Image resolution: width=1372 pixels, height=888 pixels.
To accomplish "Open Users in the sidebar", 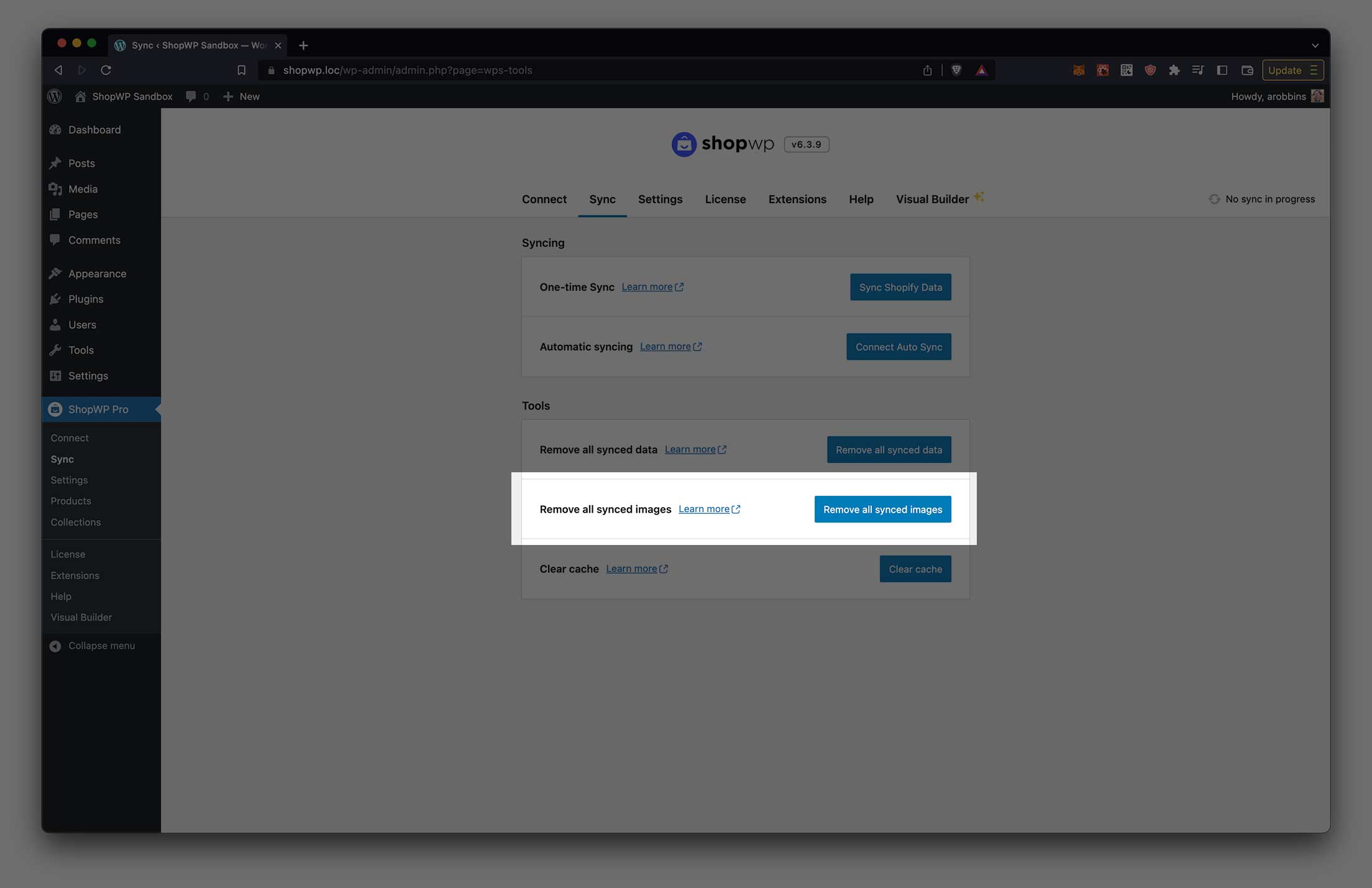I will [x=101, y=325].
